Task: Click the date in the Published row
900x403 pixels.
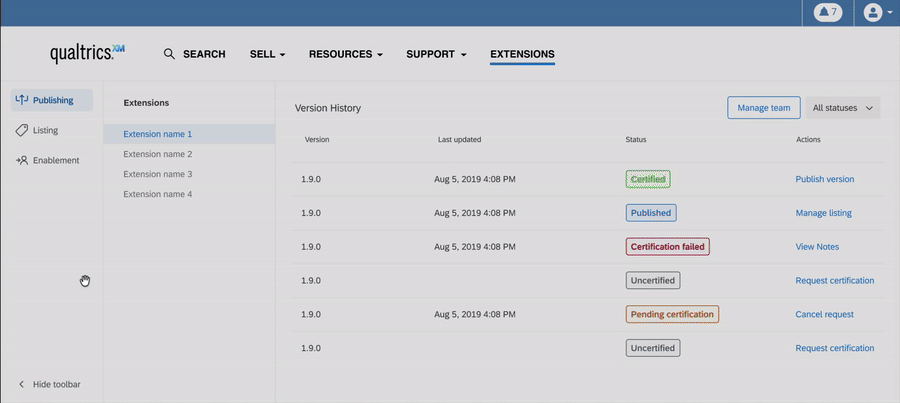Action: [x=475, y=213]
